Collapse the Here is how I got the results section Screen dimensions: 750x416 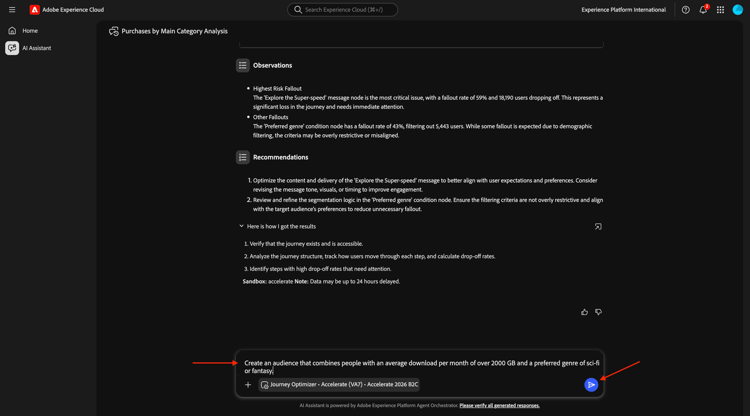click(242, 226)
